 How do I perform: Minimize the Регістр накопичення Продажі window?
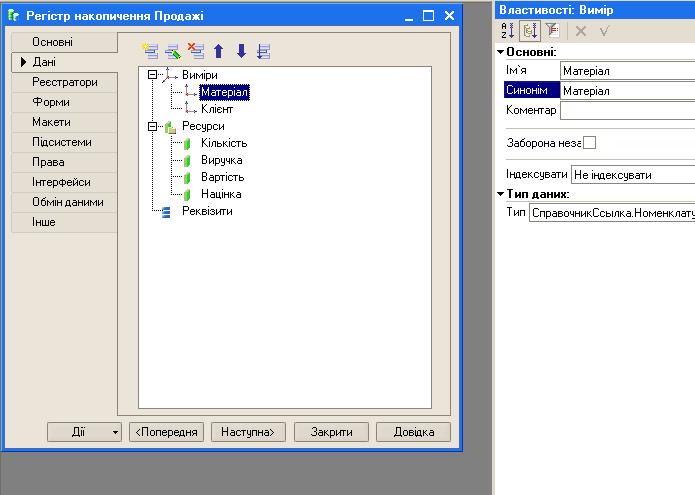[x=409, y=16]
